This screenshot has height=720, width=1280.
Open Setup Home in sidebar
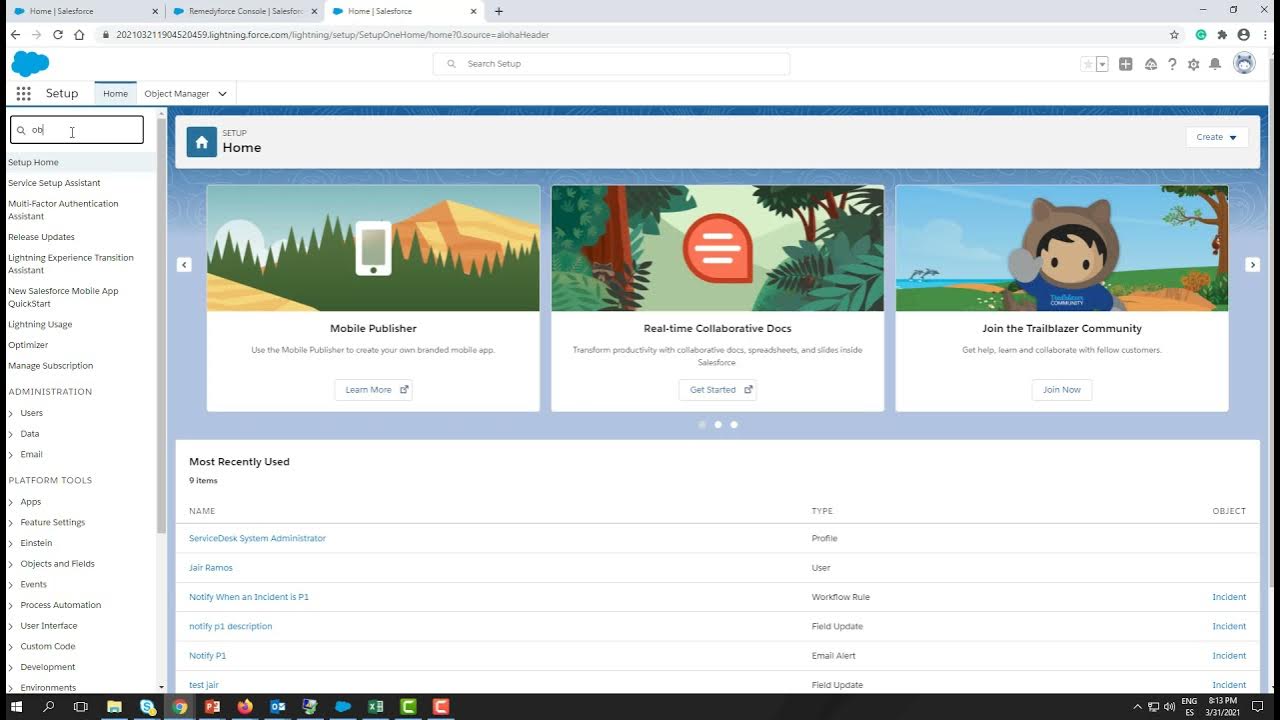coord(33,162)
